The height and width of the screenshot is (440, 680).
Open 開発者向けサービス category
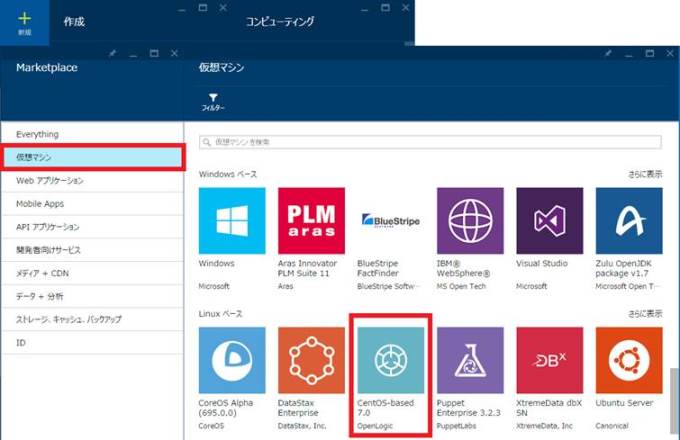(x=92, y=250)
